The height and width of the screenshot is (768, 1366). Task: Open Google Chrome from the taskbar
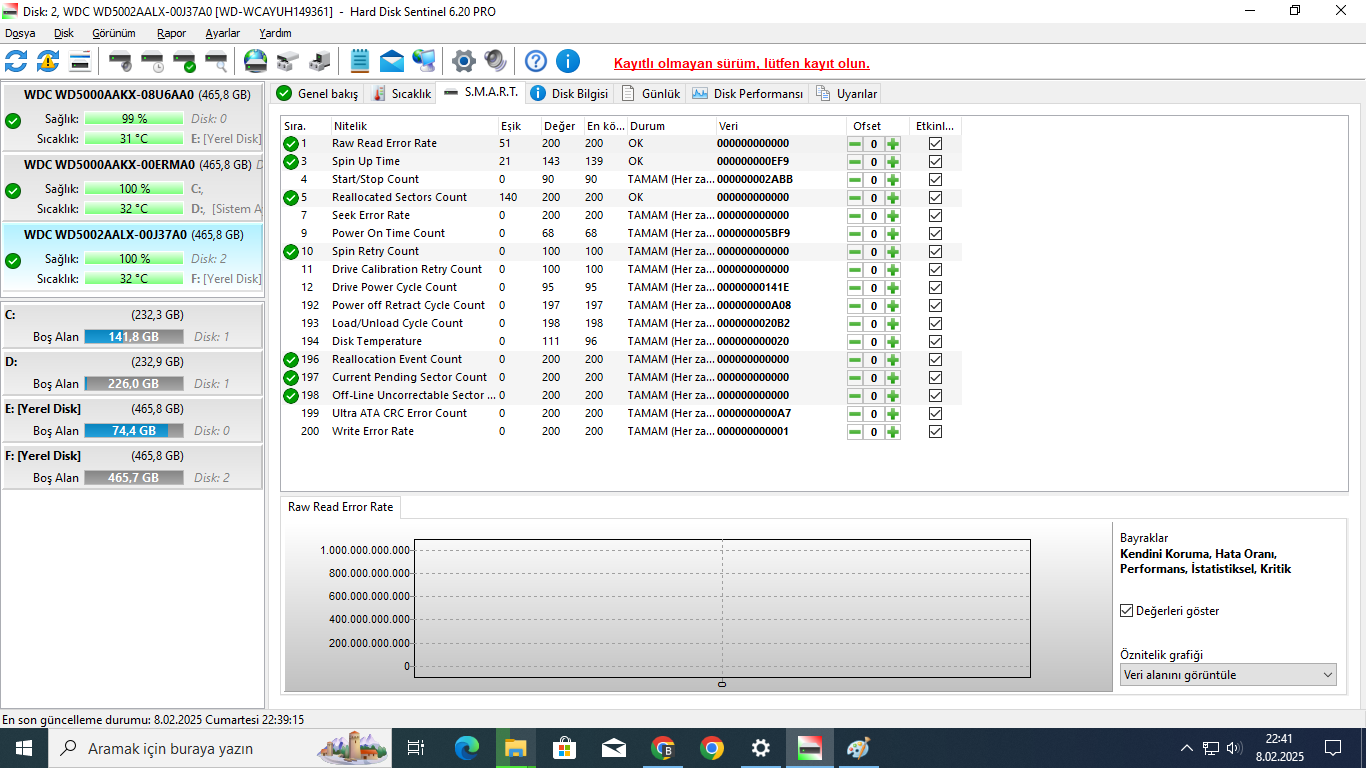coord(712,748)
